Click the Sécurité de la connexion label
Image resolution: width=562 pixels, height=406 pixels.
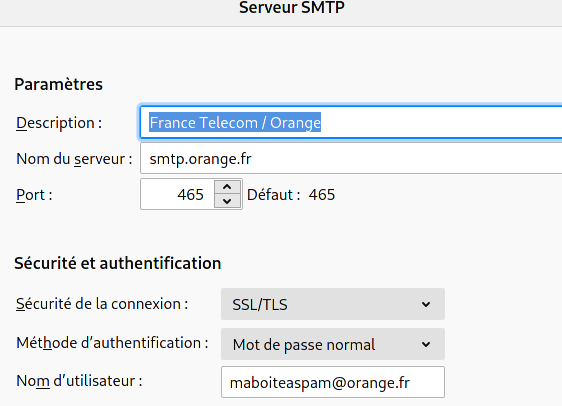click(102, 304)
